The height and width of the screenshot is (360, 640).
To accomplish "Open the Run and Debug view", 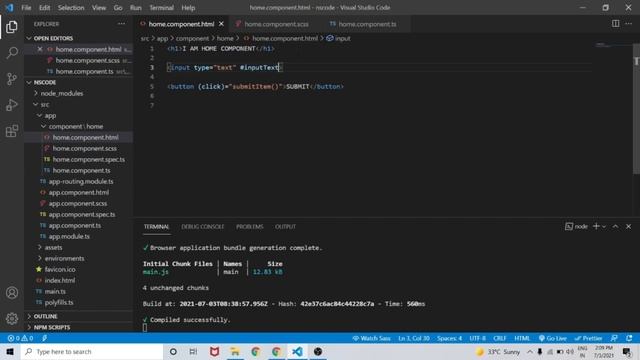I will click(12, 105).
